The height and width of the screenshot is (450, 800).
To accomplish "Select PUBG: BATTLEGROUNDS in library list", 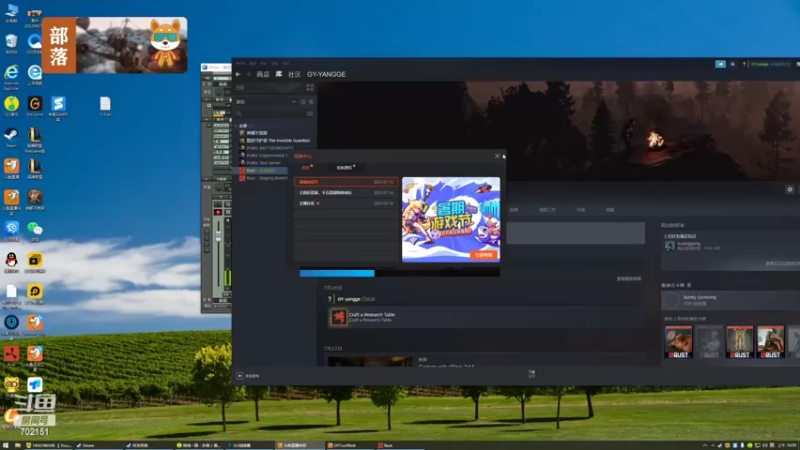I will (x=266, y=148).
